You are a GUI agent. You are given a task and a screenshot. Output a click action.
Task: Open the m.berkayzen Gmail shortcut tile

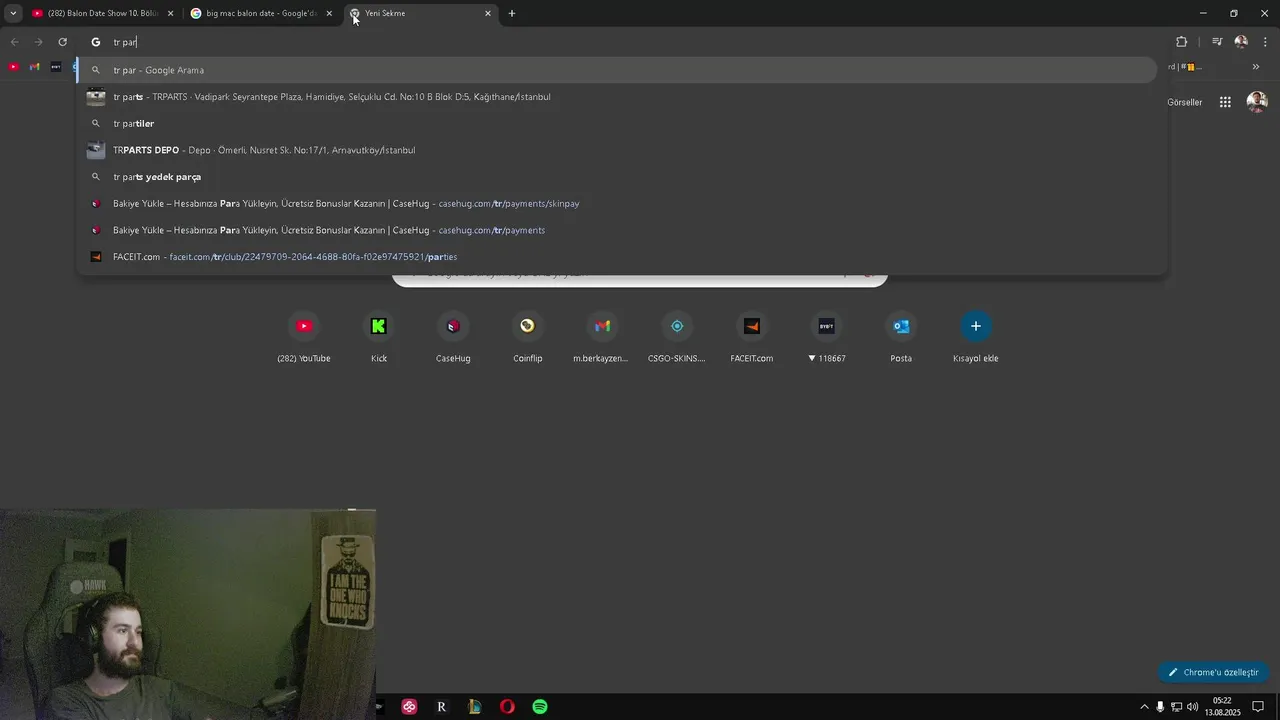(x=602, y=337)
